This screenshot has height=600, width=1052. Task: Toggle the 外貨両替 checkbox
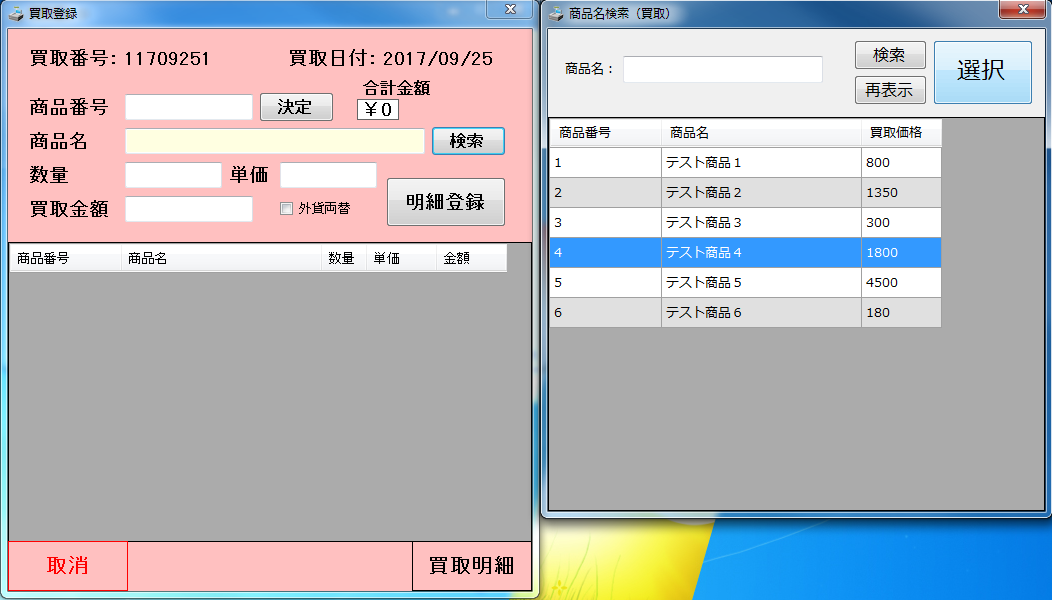pyautogui.click(x=287, y=209)
